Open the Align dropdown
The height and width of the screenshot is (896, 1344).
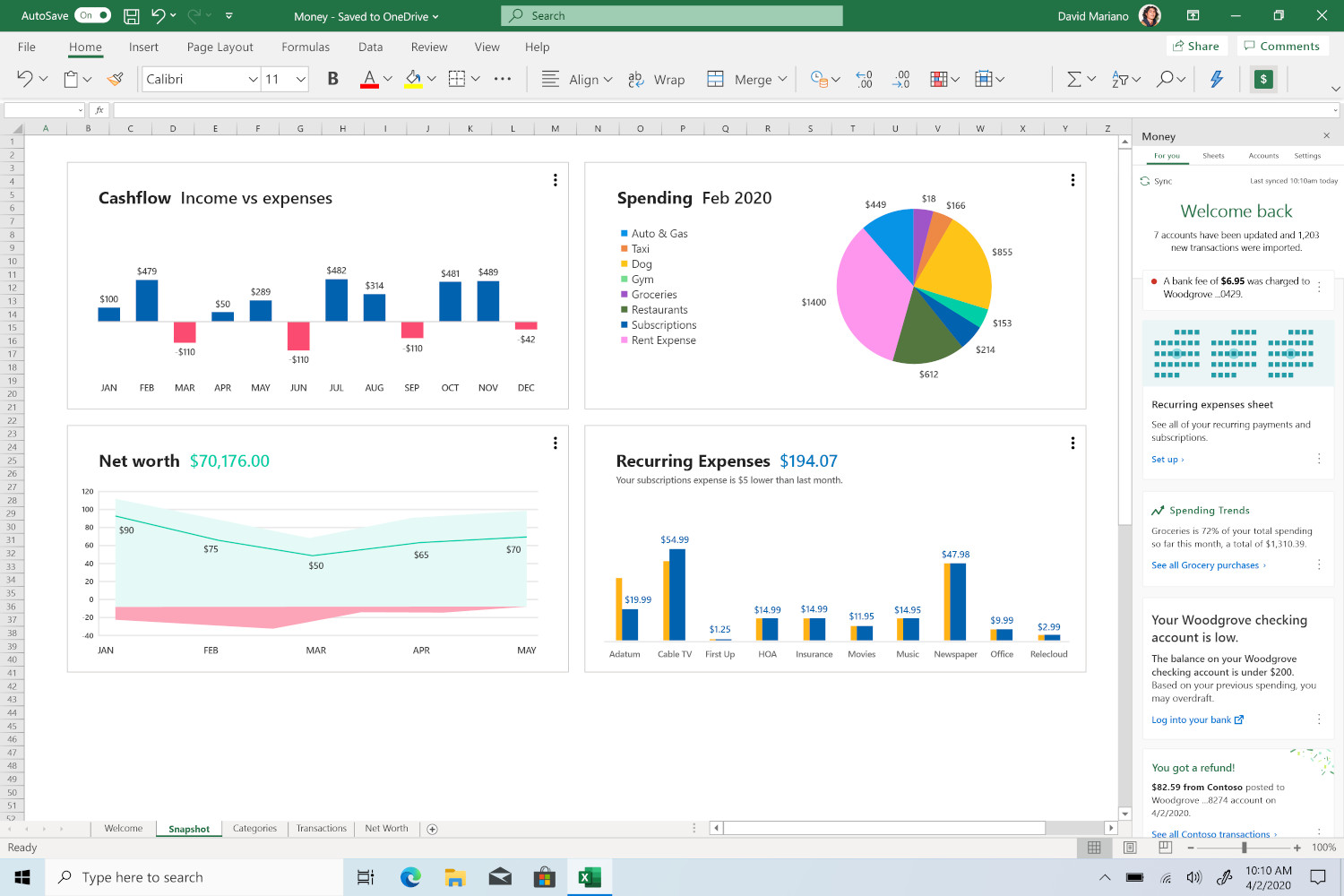[x=577, y=79]
